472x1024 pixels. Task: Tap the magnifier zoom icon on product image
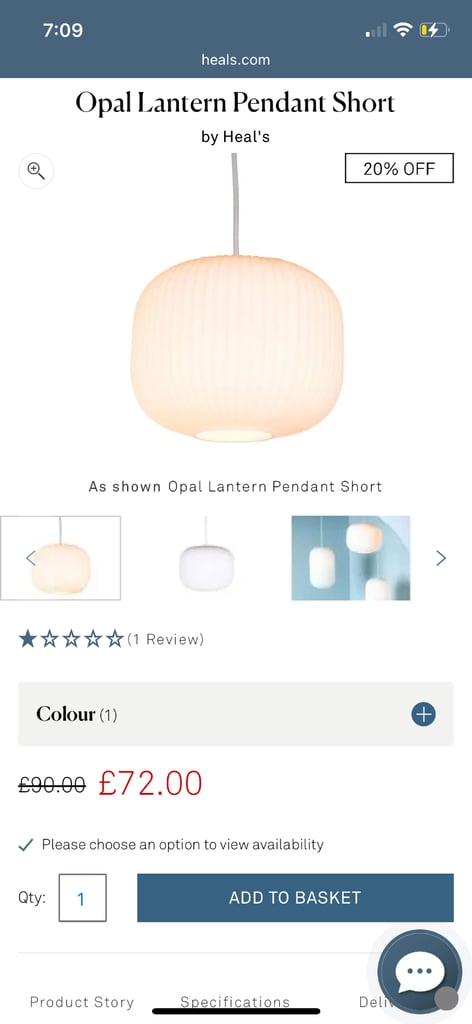click(x=36, y=171)
